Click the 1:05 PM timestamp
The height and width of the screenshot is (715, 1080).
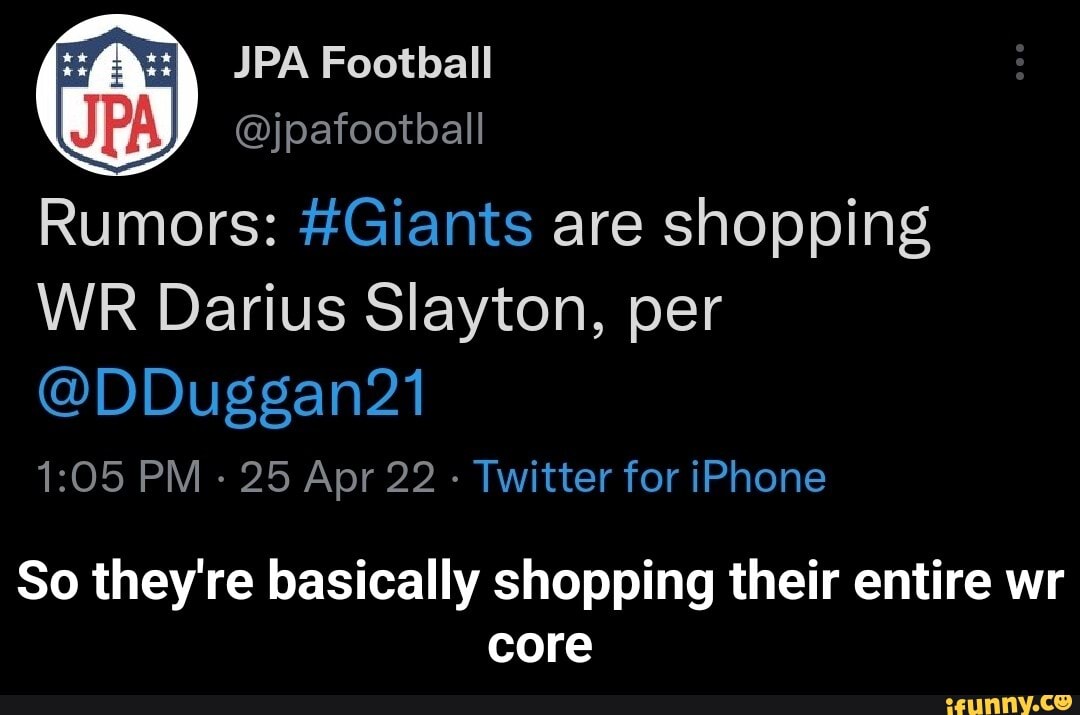click(119, 477)
